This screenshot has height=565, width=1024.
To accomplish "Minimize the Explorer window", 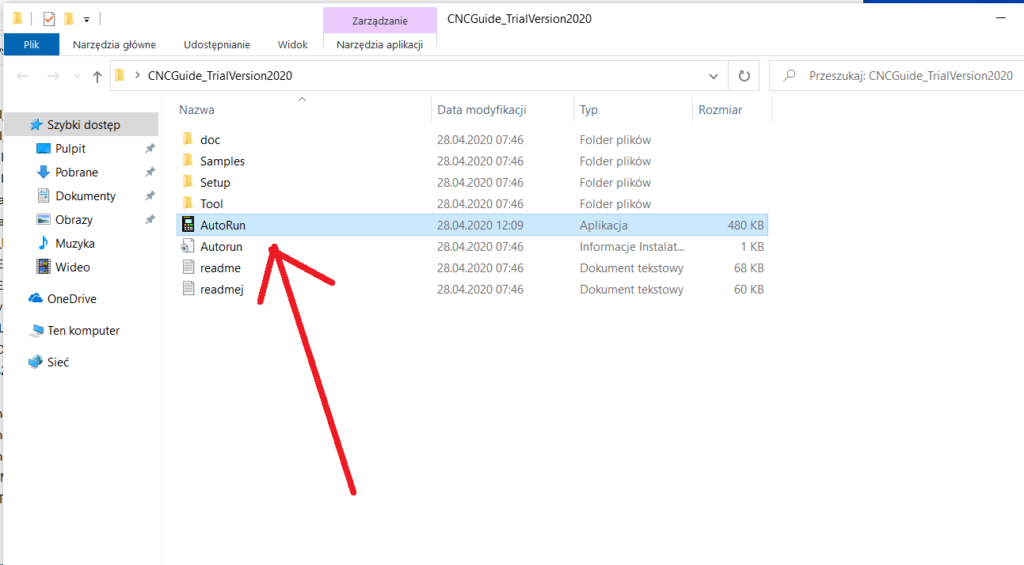I will point(1000,18).
